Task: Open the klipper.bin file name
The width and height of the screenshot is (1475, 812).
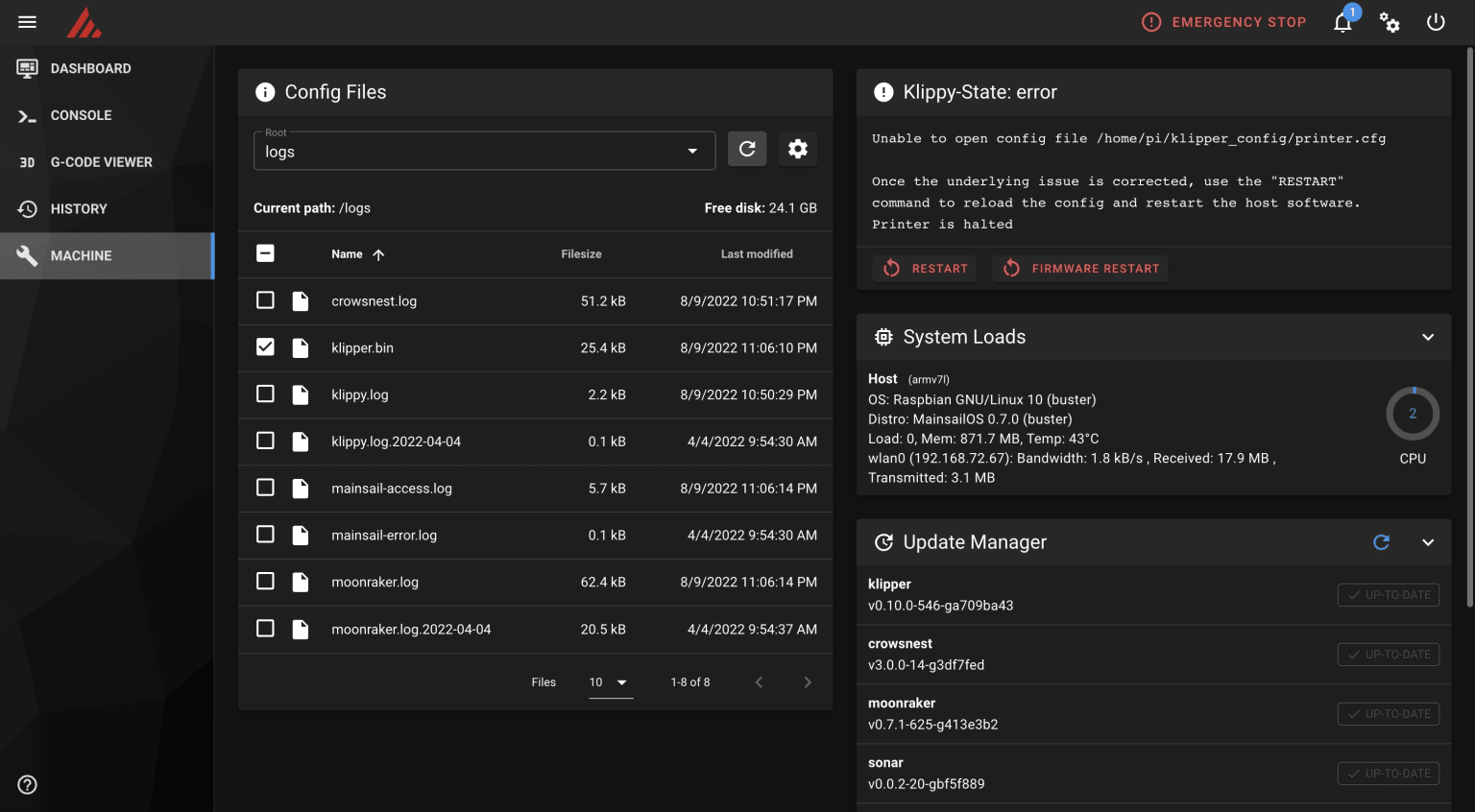Action: click(362, 348)
